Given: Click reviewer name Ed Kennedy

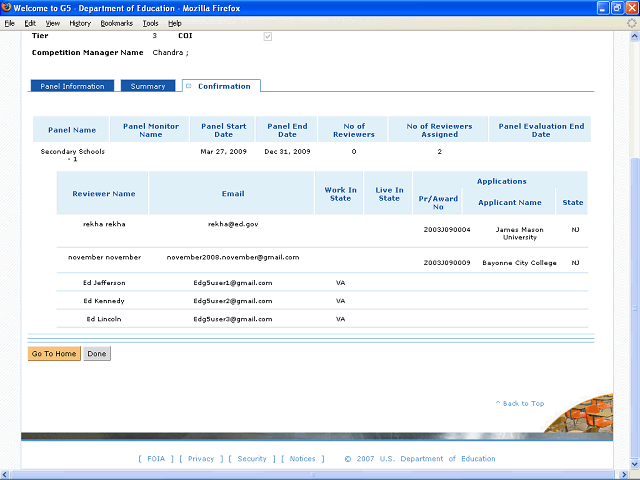Looking at the screenshot, I should (x=104, y=301).
